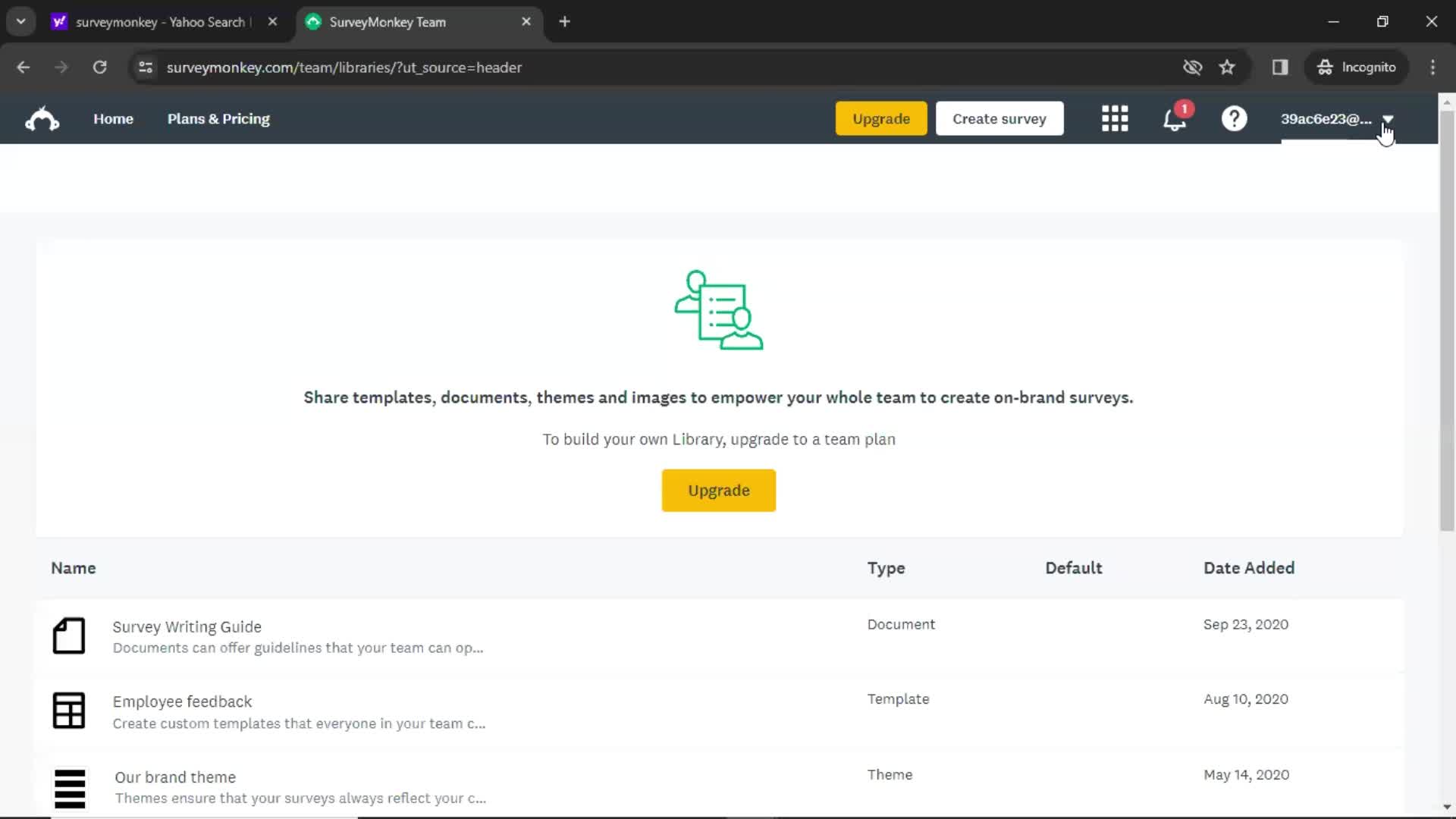Click 'Share templates, documents, themes' heading
The image size is (1456, 819).
tap(718, 398)
